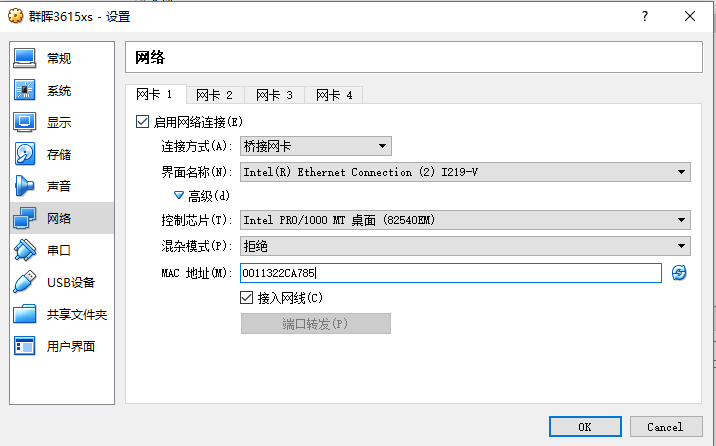Viewport: 716px width, 446px height.
Task: Open the 混杂模式 dropdown showing 拒绝
Action: 465,246
